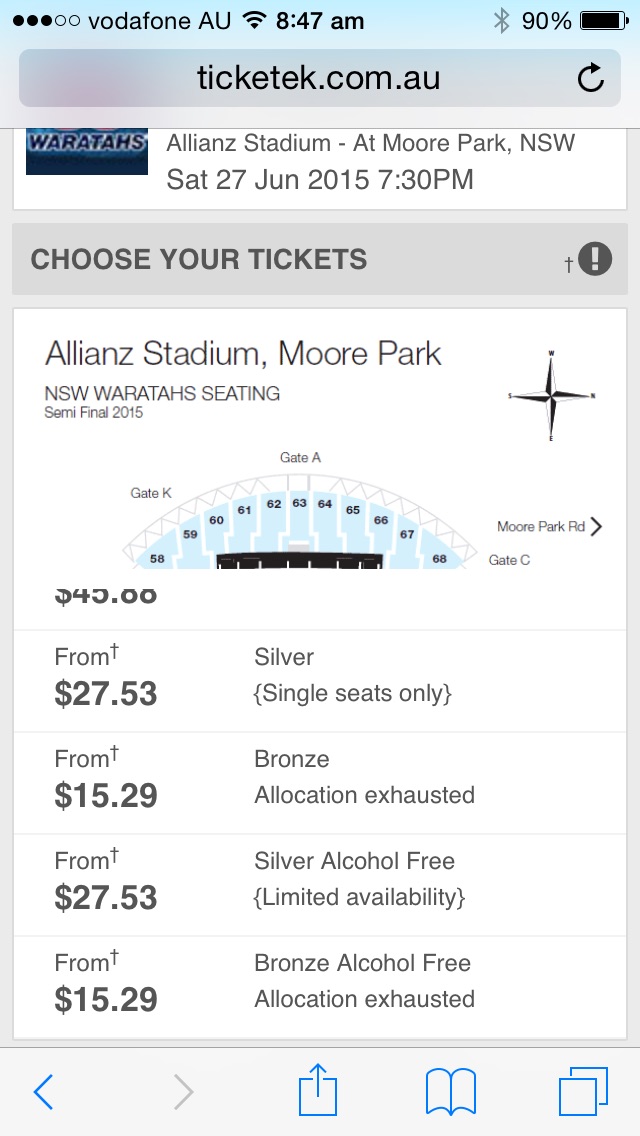Tap section 60 on the stadium map
The image size is (640, 1136).
pos(217,519)
